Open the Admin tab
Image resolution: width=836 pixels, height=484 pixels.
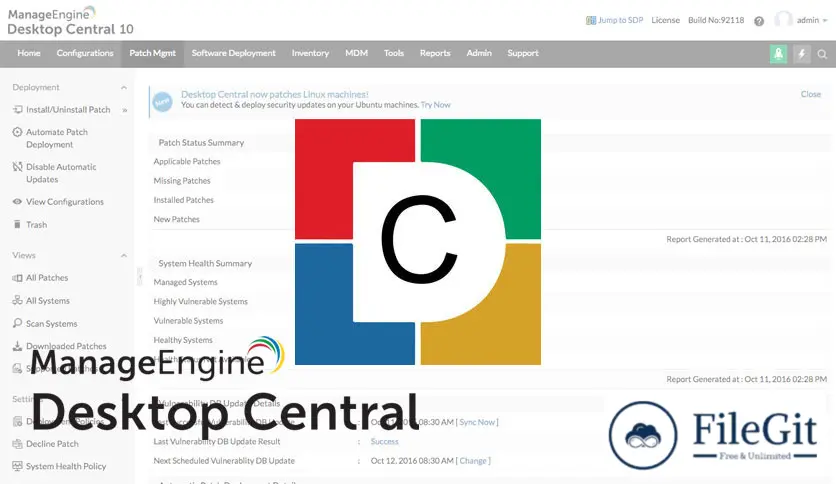tap(479, 53)
